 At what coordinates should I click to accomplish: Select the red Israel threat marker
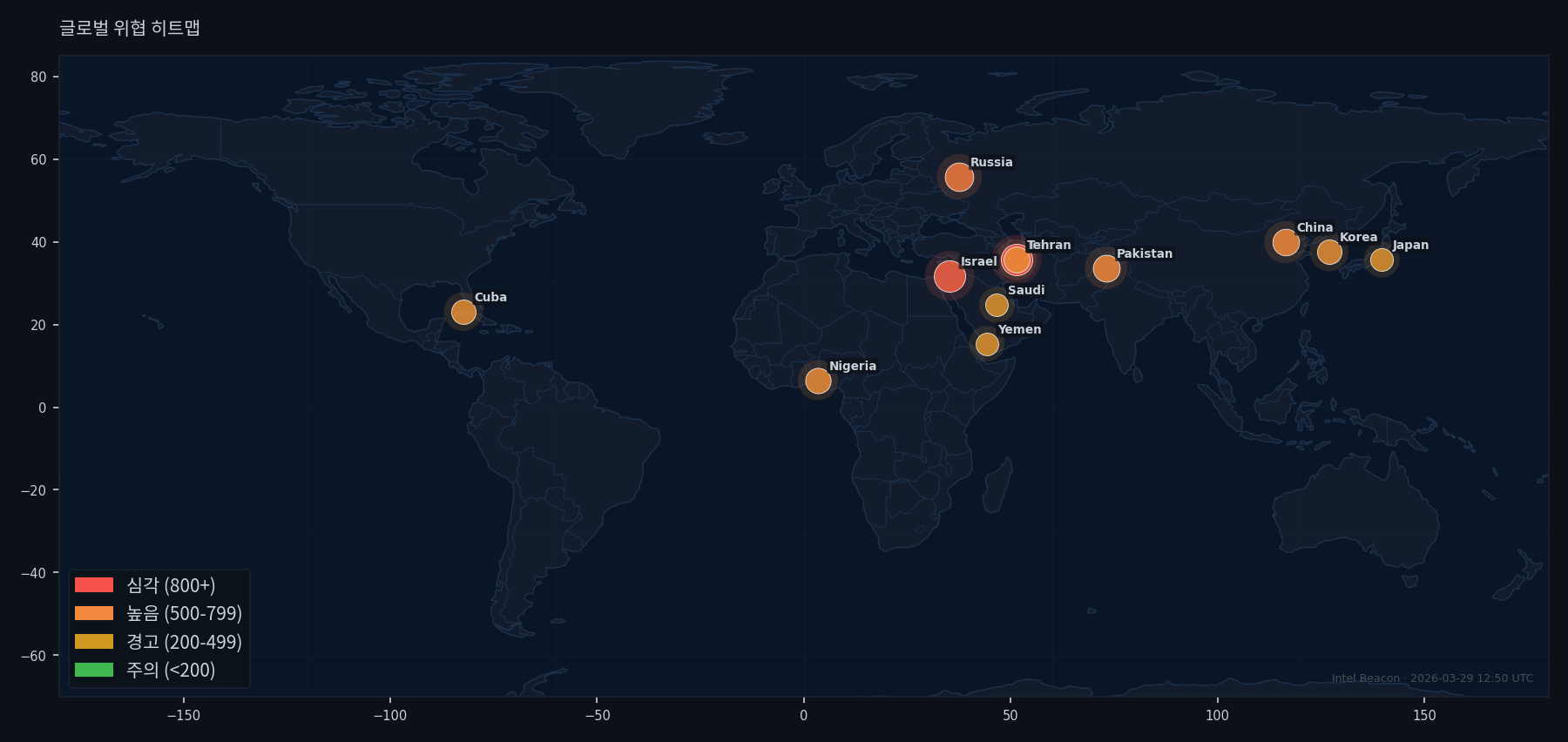click(x=950, y=277)
